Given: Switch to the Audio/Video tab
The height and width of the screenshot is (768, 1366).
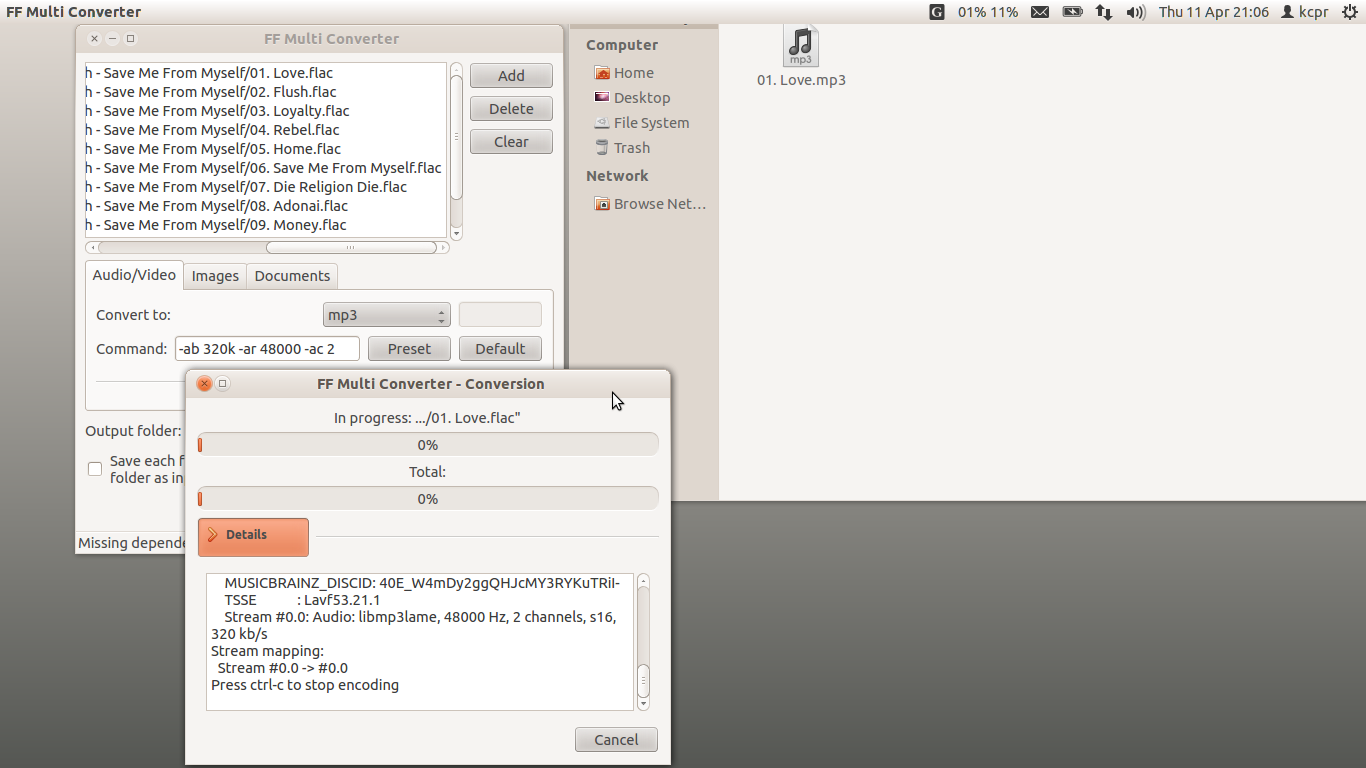Looking at the screenshot, I should [x=134, y=275].
